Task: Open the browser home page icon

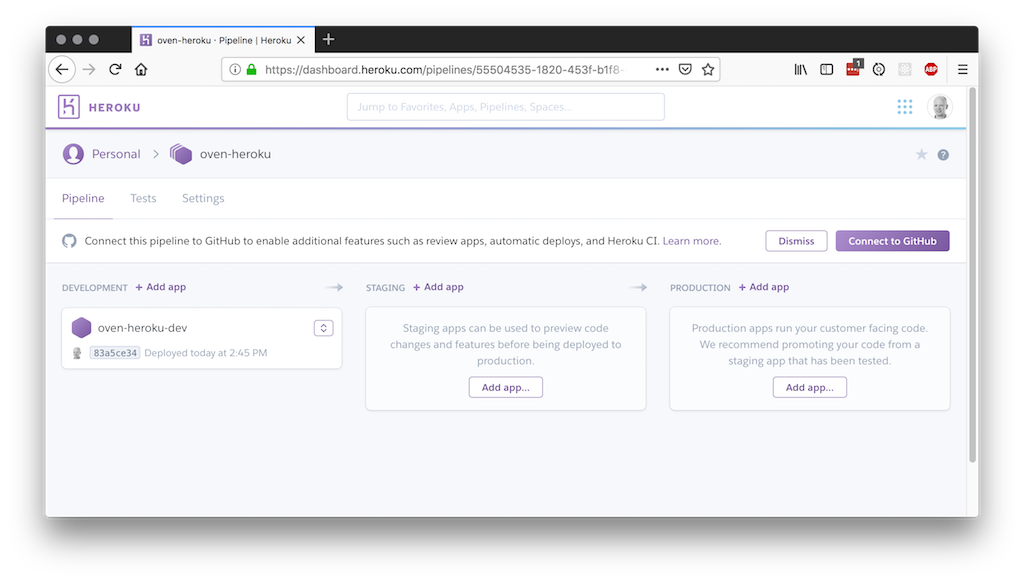Action: coord(141,69)
